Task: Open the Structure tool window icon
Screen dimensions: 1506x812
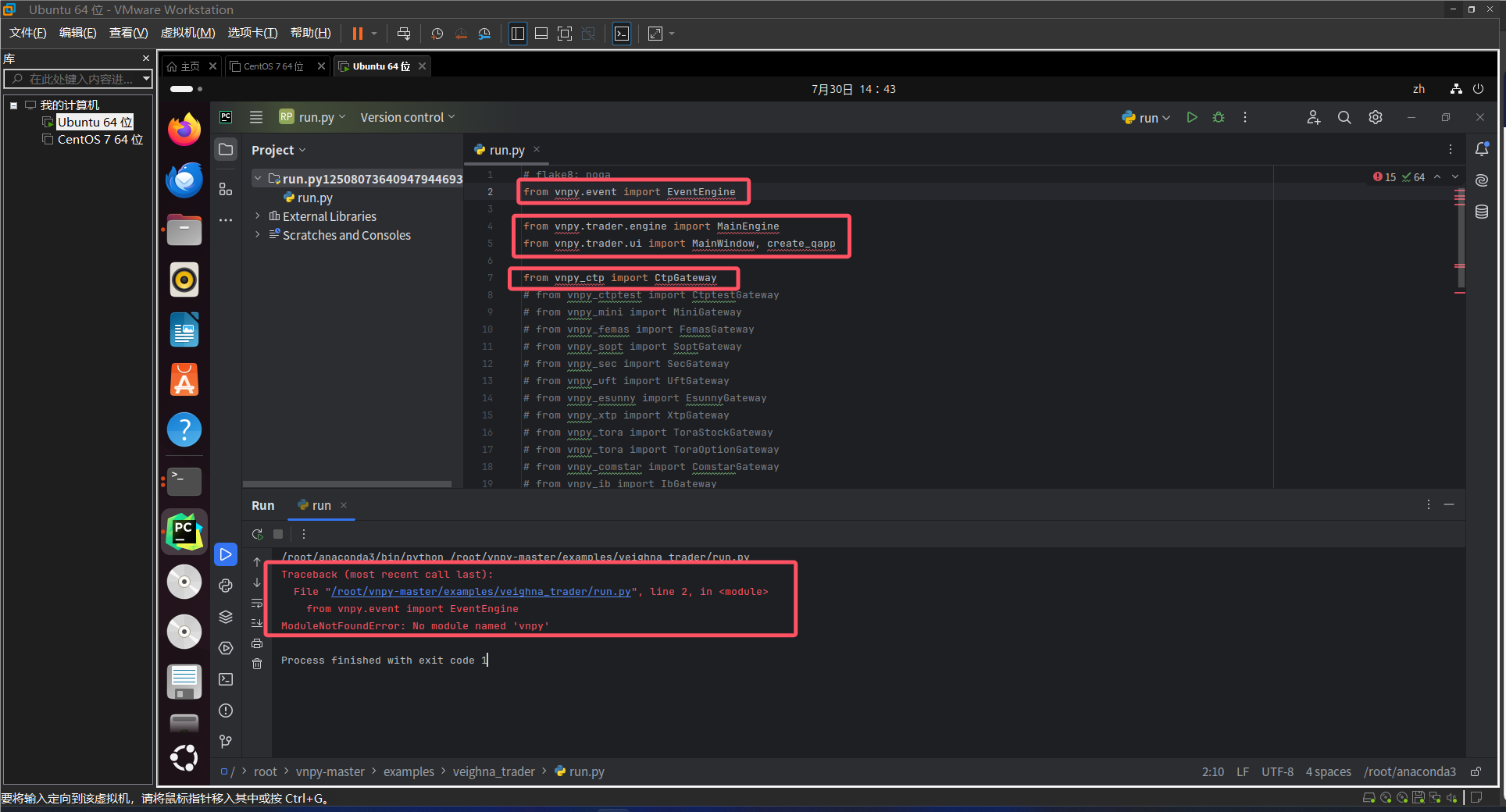Action: [x=226, y=189]
